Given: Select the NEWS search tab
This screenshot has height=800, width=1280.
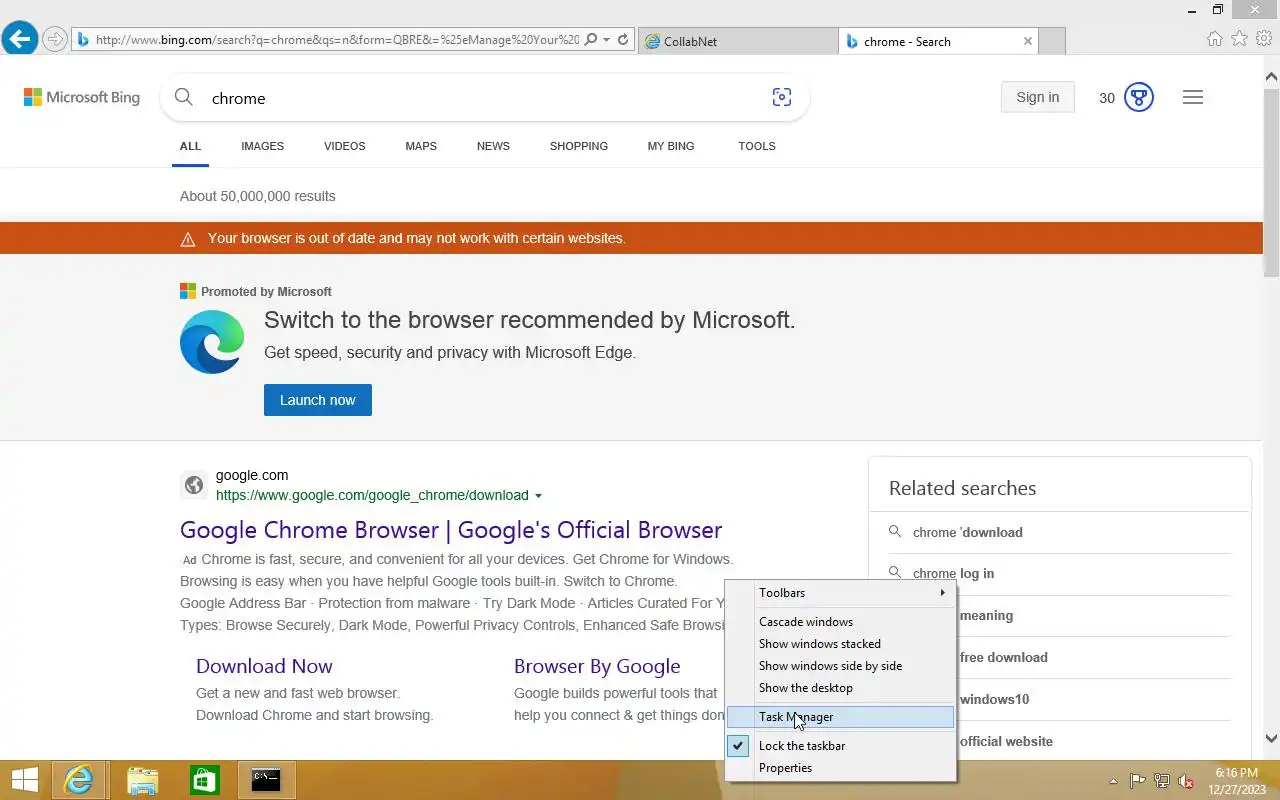Looking at the screenshot, I should [x=493, y=146].
